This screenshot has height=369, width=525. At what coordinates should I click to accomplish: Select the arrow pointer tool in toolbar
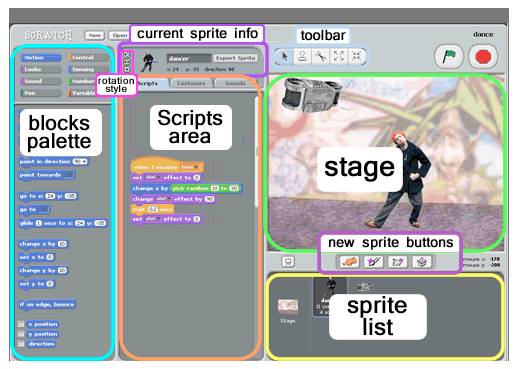[x=285, y=56]
